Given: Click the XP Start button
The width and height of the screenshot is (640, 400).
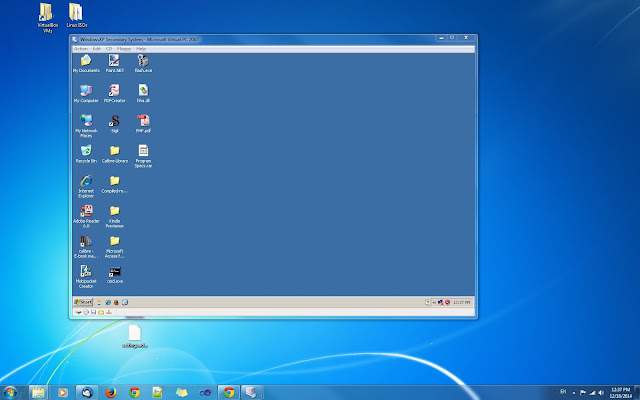Looking at the screenshot, I should 83,302.
